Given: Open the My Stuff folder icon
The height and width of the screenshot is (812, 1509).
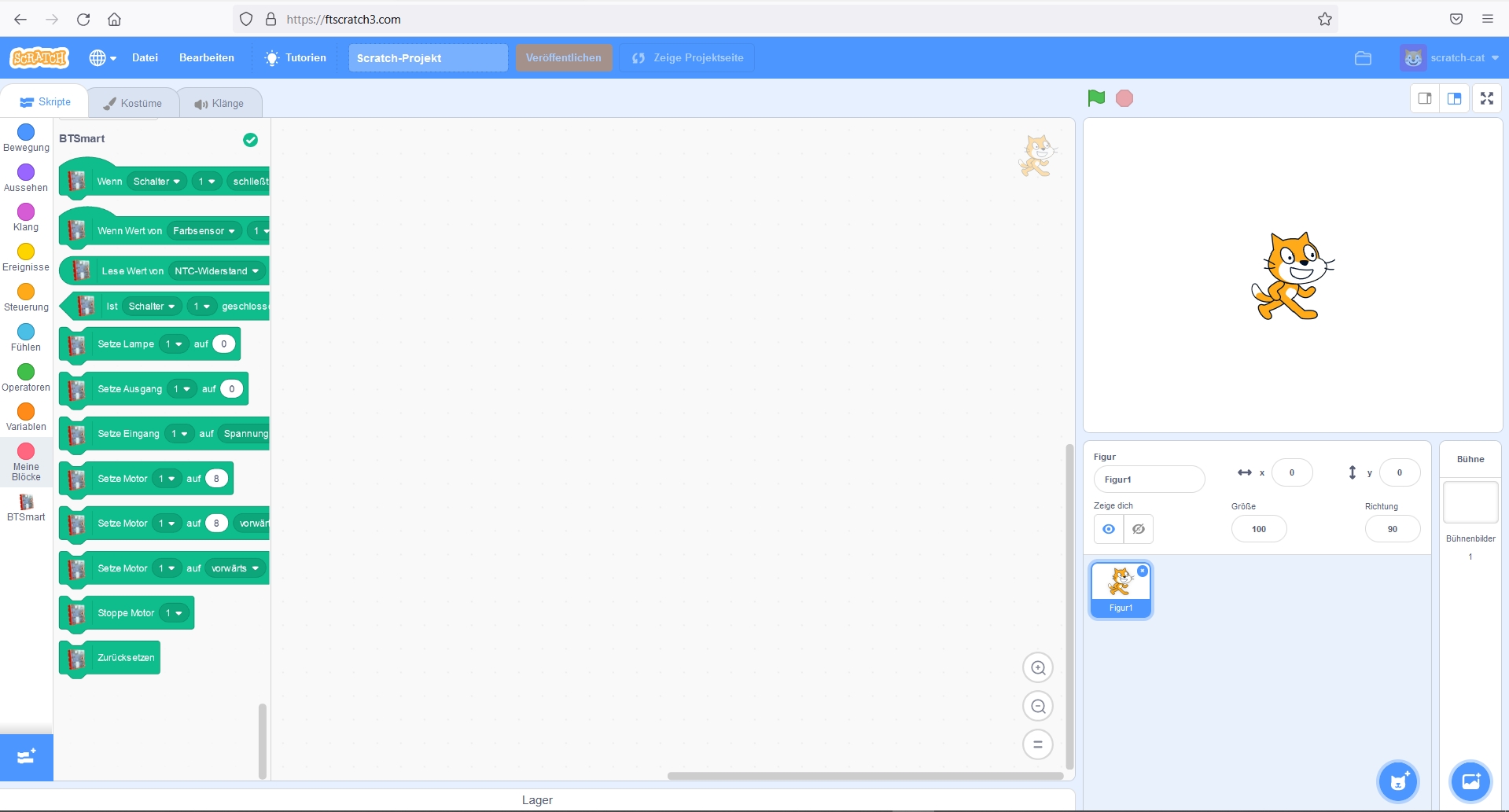Looking at the screenshot, I should point(1363,58).
